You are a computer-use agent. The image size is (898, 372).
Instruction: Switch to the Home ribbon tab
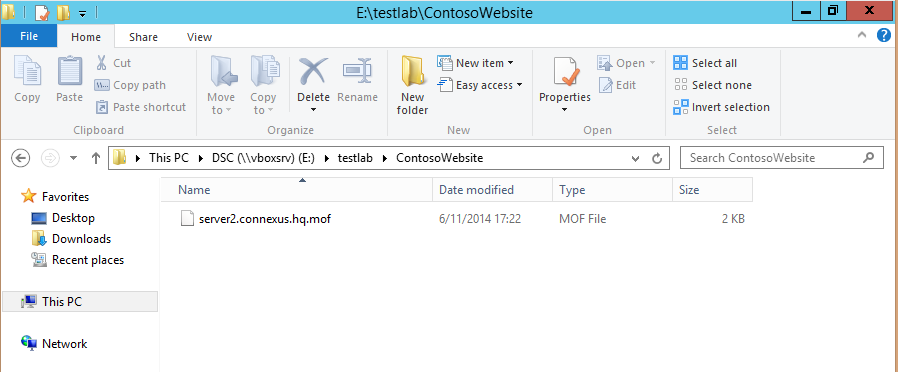[86, 37]
